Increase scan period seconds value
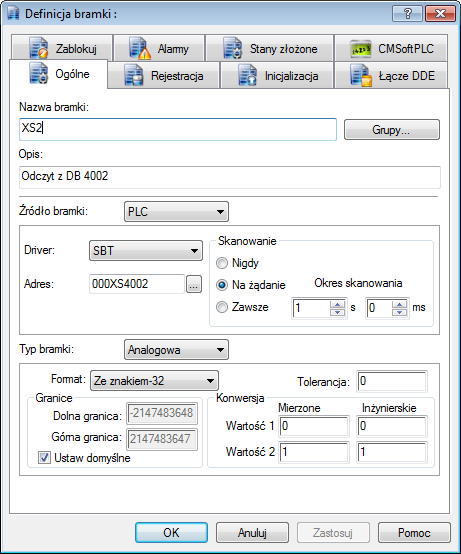This screenshot has width=461, height=554. click(337, 304)
